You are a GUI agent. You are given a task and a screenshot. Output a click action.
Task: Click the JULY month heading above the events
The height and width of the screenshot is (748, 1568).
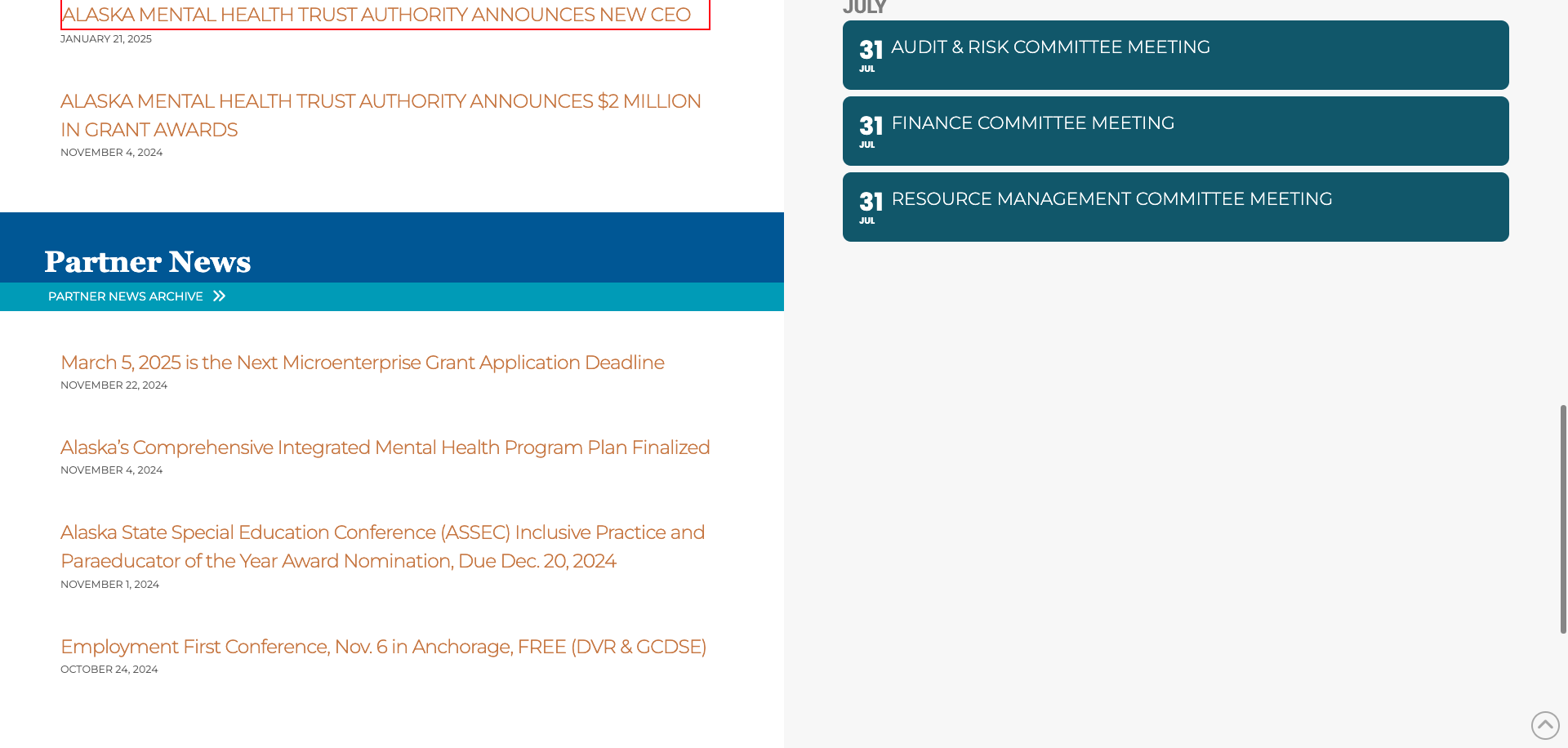pos(864,7)
